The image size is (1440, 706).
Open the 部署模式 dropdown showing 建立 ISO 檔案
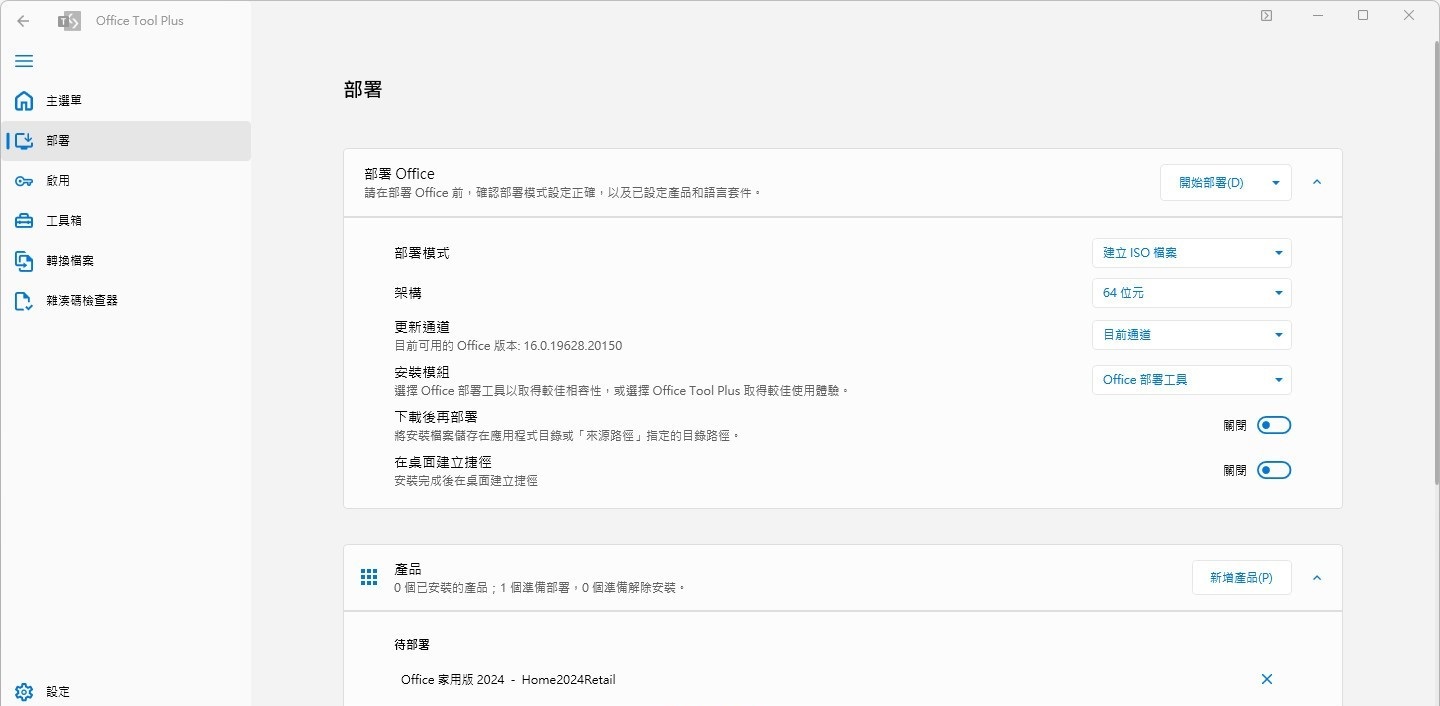point(1191,253)
